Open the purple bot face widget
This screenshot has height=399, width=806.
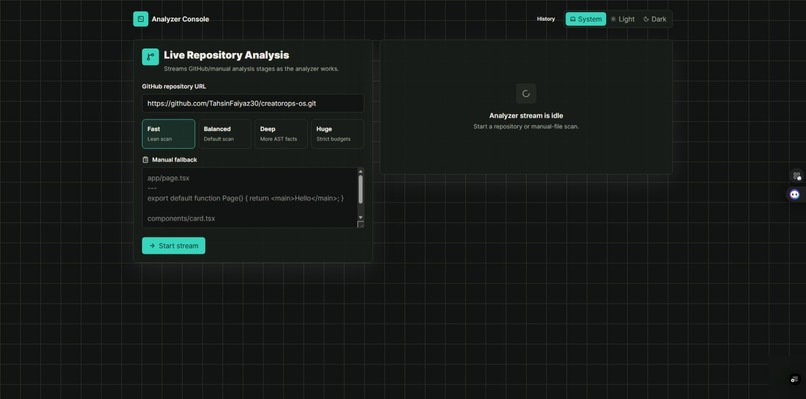click(x=795, y=194)
